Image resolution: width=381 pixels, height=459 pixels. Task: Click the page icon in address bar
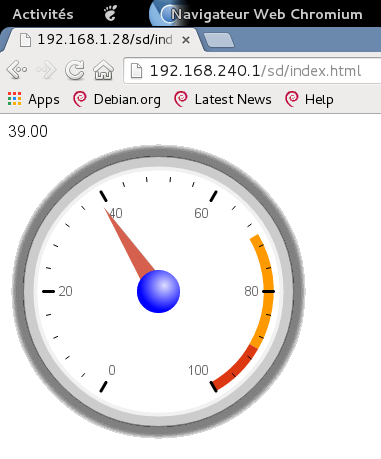pos(137,71)
